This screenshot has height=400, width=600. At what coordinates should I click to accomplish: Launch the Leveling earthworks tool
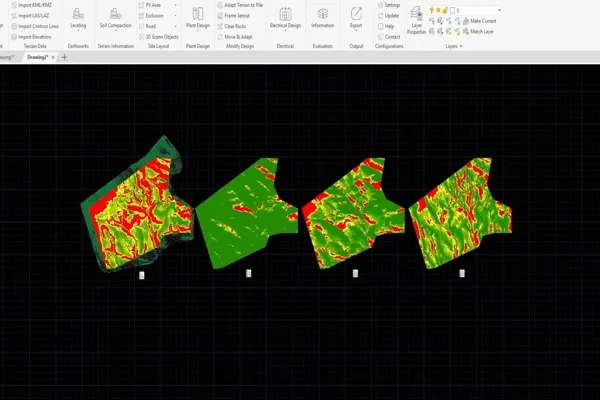(x=78, y=18)
